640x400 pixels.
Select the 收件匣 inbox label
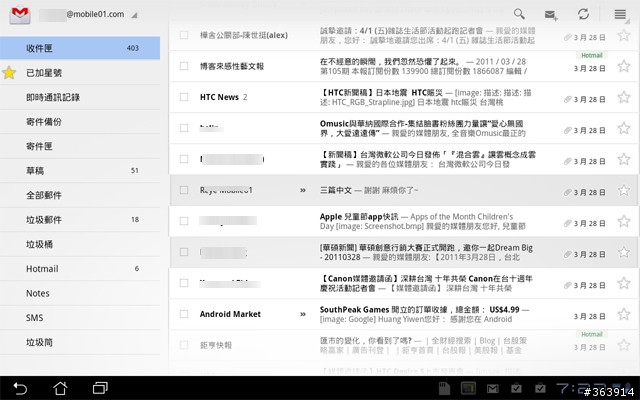point(80,48)
